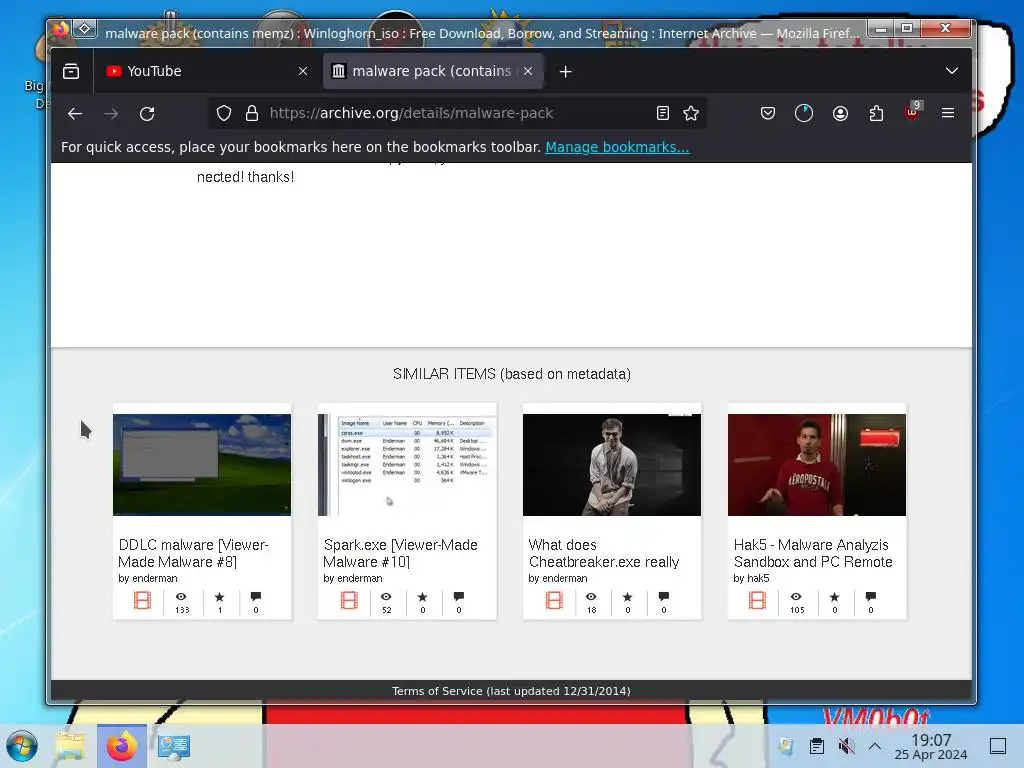Open the tracking protection shield icon
Viewport: 1024px width, 768px height.
(x=224, y=114)
